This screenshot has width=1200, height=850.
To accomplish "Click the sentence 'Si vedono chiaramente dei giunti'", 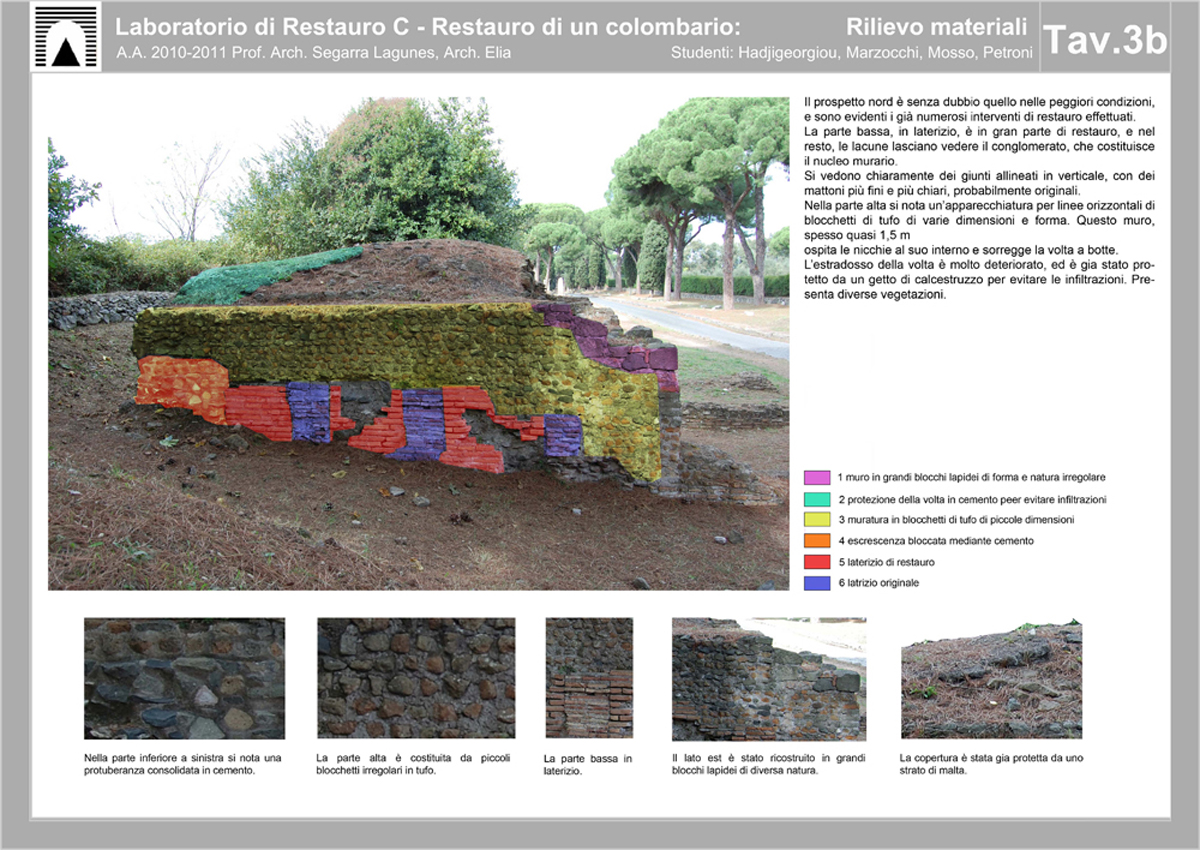I will click(x=979, y=183).
